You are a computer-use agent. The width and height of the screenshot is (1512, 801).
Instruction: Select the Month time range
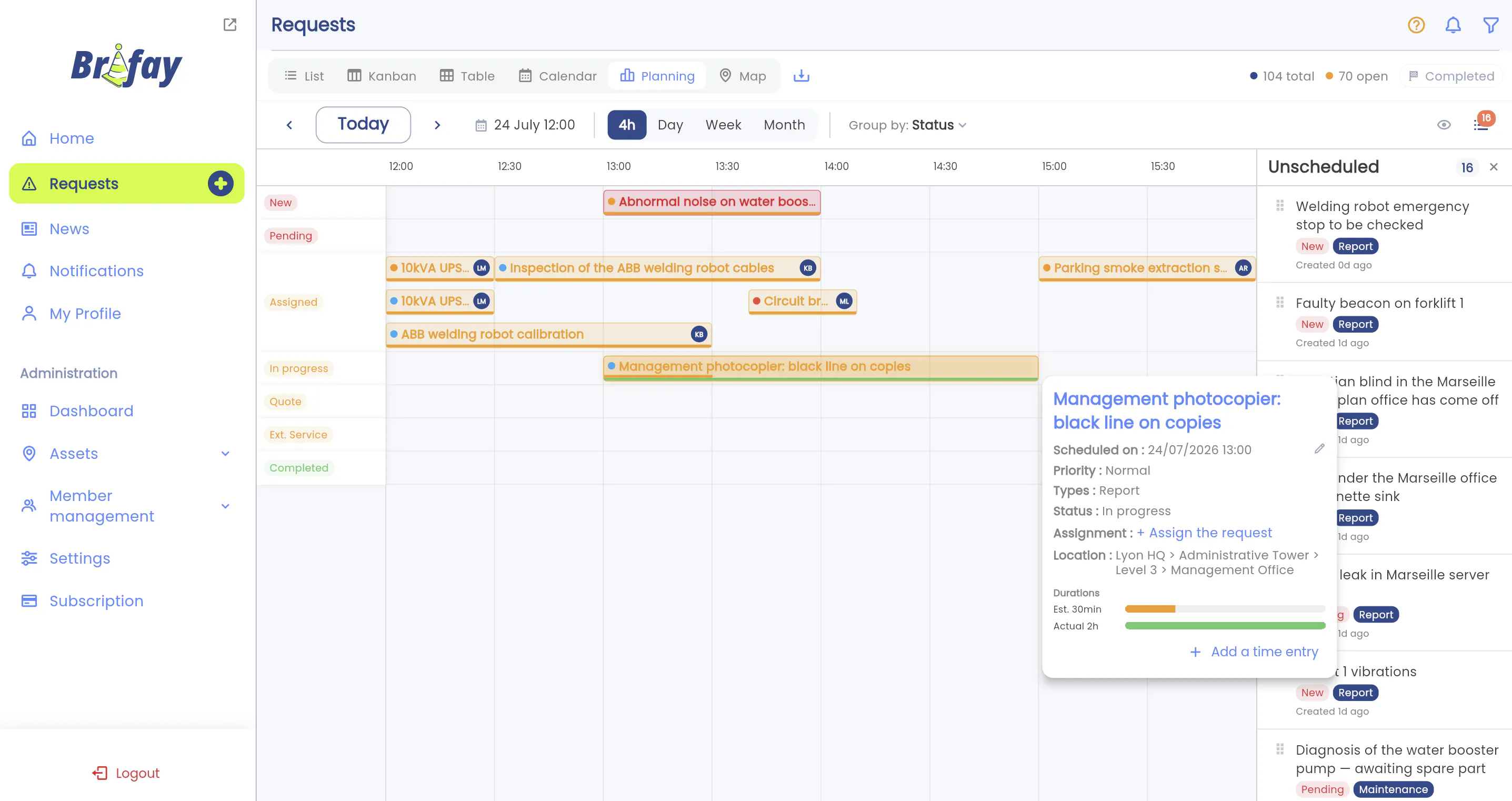click(784, 125)
